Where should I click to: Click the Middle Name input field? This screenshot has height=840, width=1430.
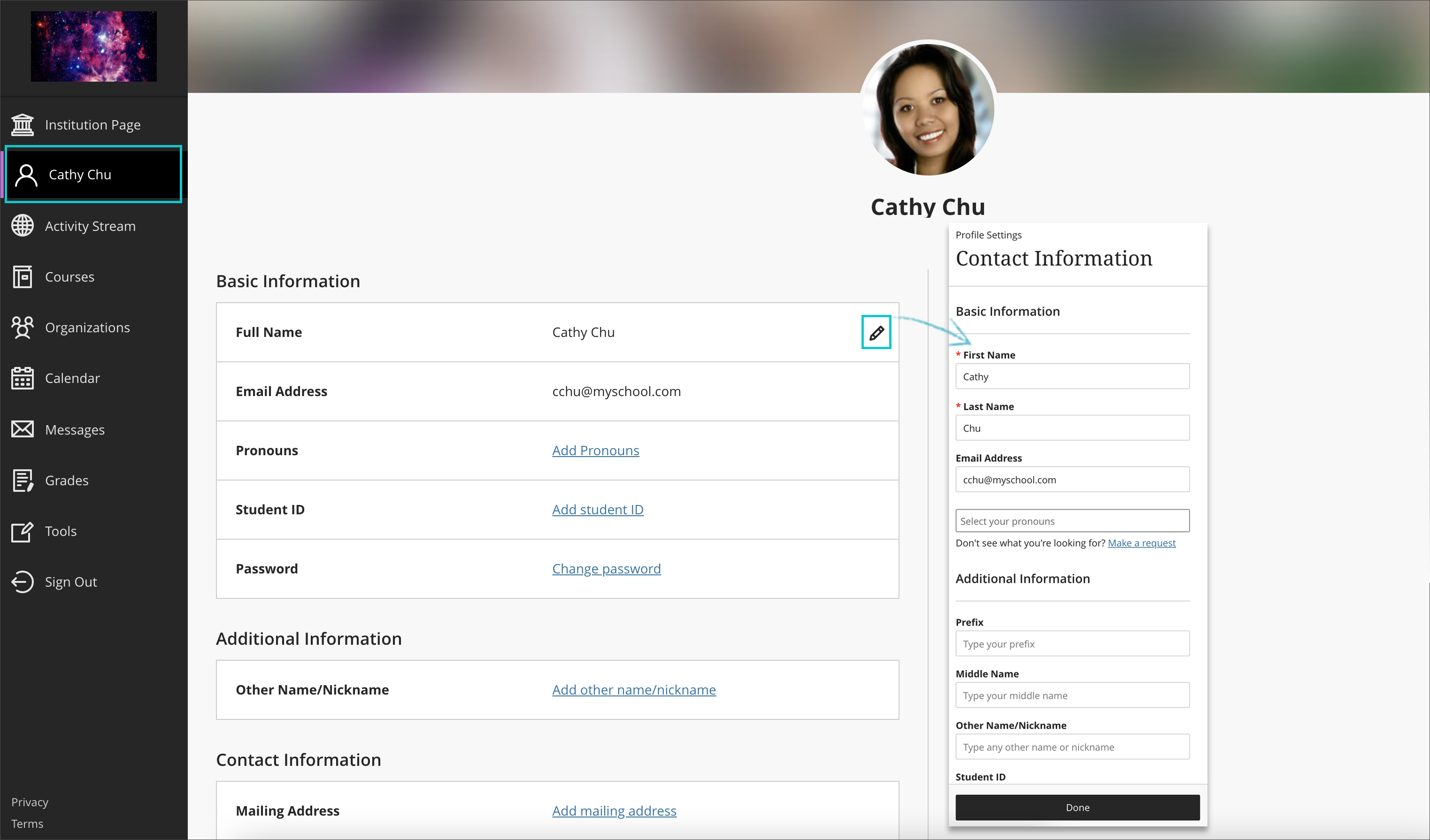(x=1072, y=695)
